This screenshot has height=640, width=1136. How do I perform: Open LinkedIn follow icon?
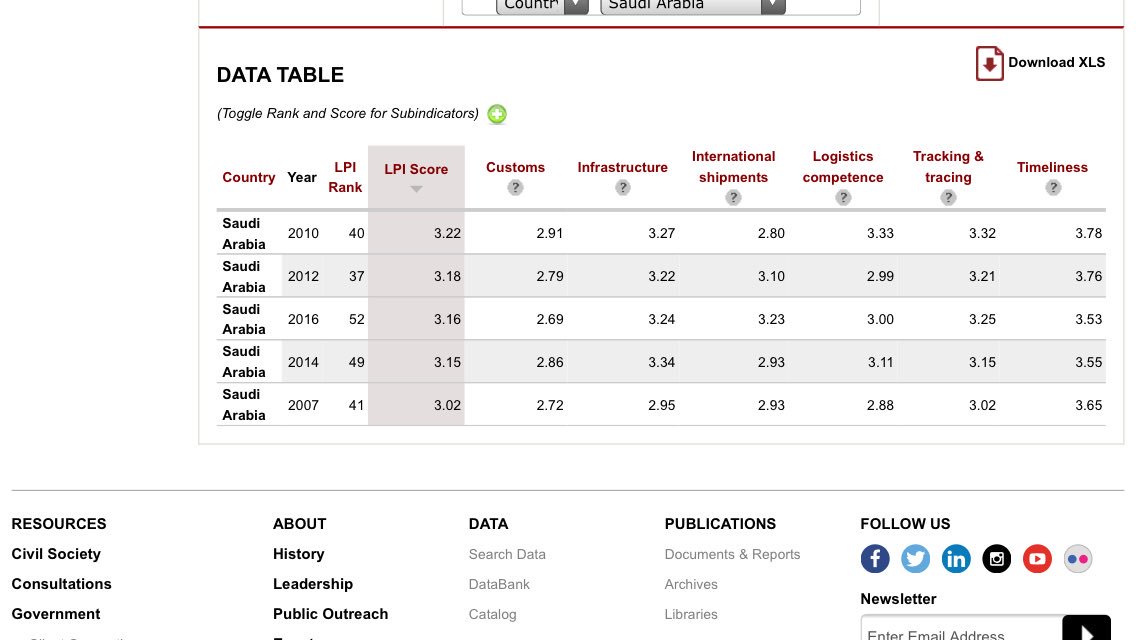pos(956,559)
